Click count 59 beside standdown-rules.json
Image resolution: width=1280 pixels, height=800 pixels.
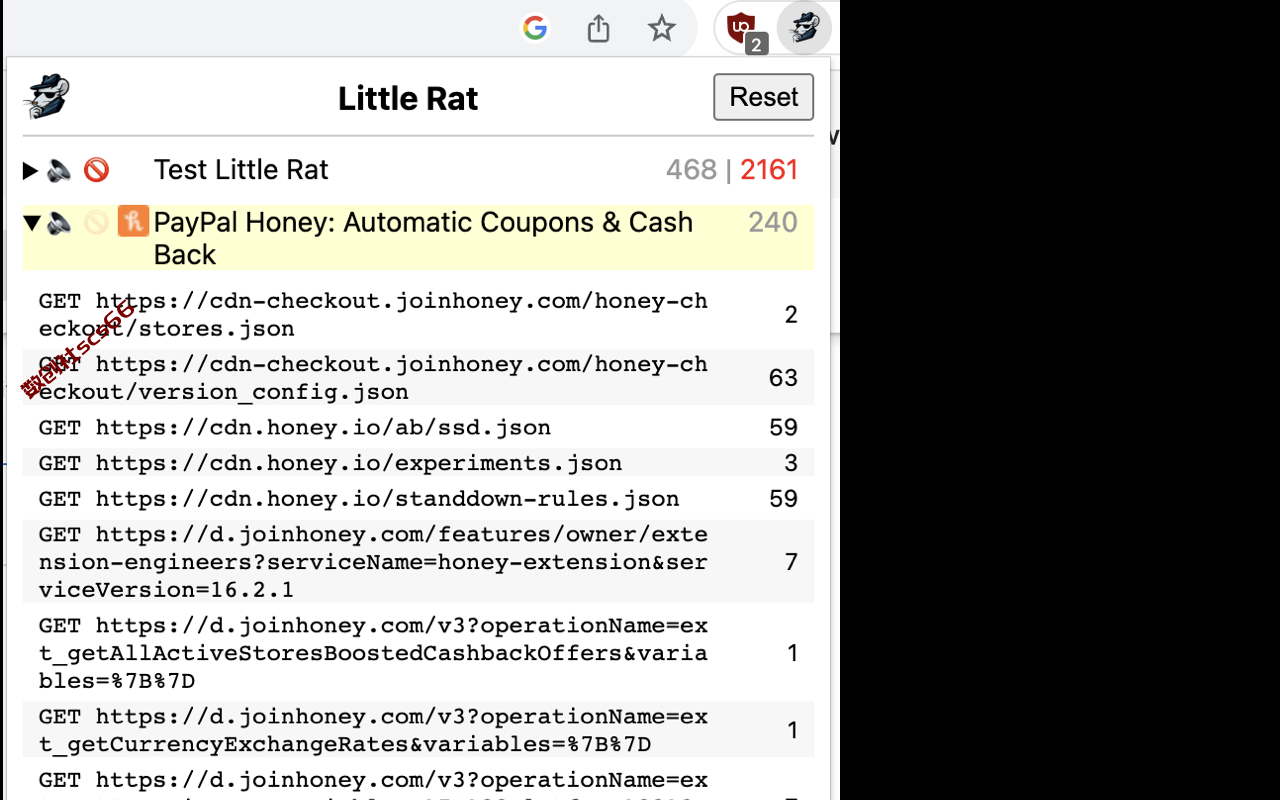click(783, 499)
